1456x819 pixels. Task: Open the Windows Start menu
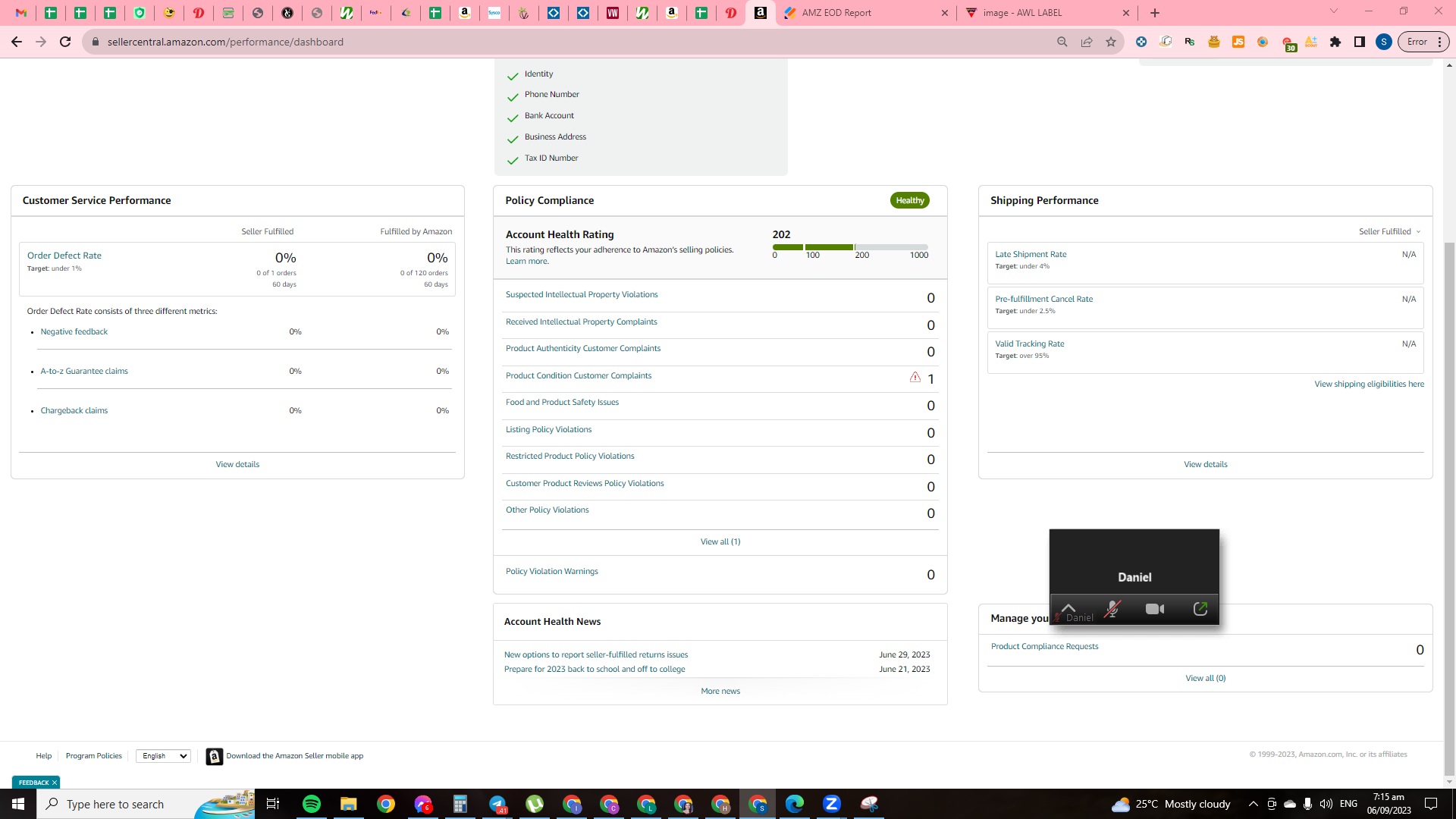coord(18,804)
